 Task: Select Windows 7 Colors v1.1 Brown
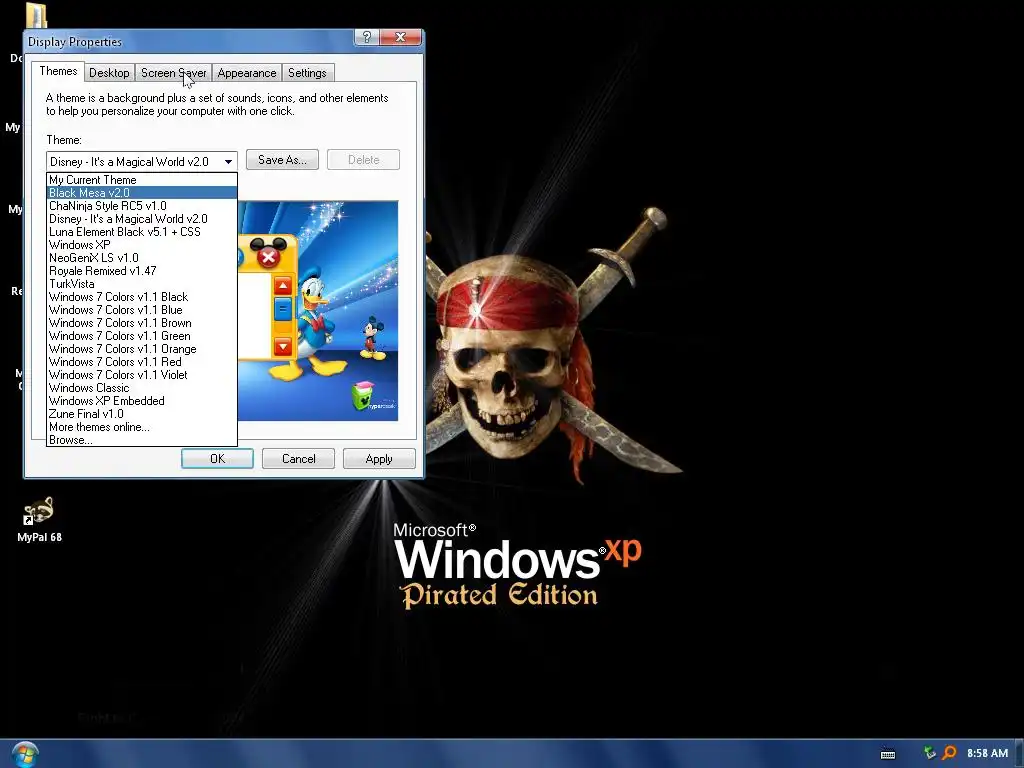coord(142,323)
